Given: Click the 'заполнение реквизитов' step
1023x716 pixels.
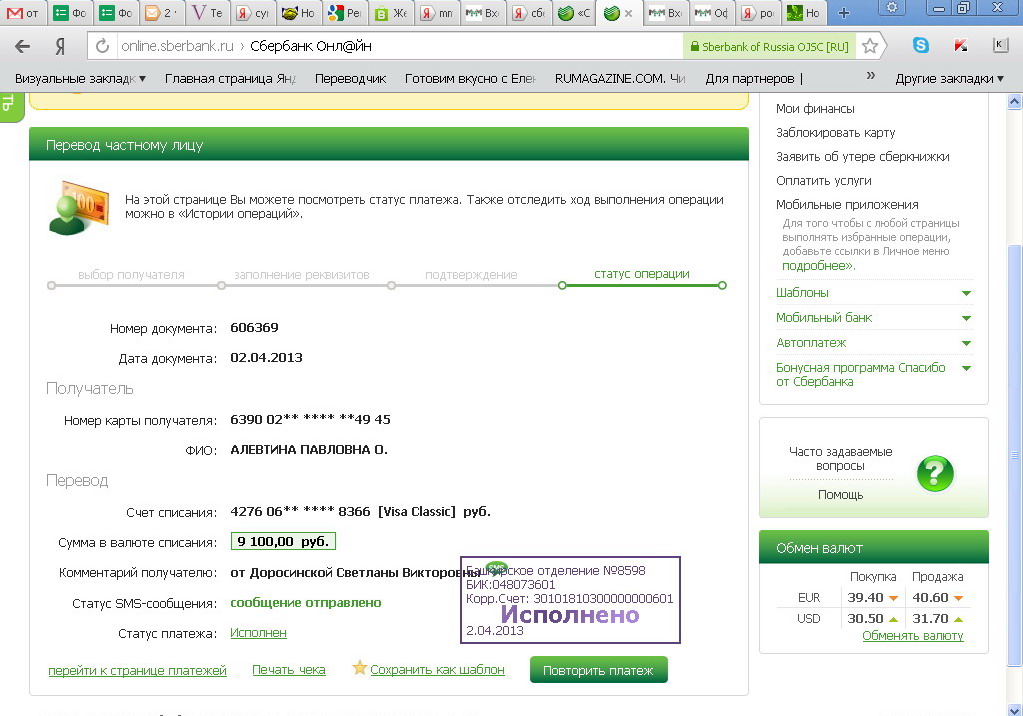Looking at the screenshot, I should click(x=301, y=275).
